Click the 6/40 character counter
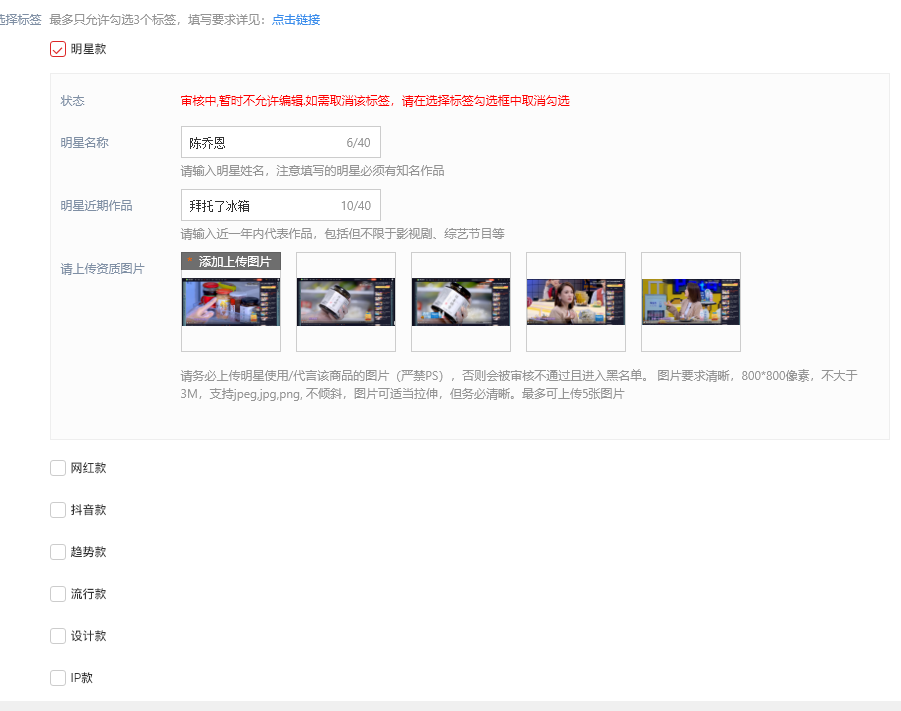Viewport: 901px width, 711px height. tap(359, 143)
